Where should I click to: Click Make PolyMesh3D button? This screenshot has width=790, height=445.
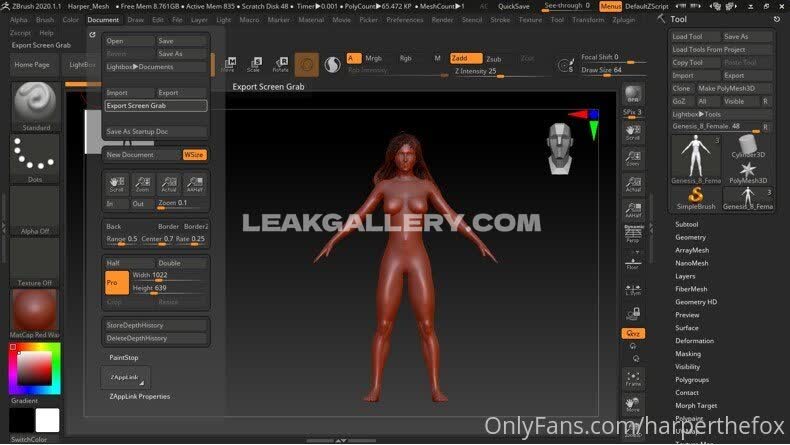click(734, 88)
